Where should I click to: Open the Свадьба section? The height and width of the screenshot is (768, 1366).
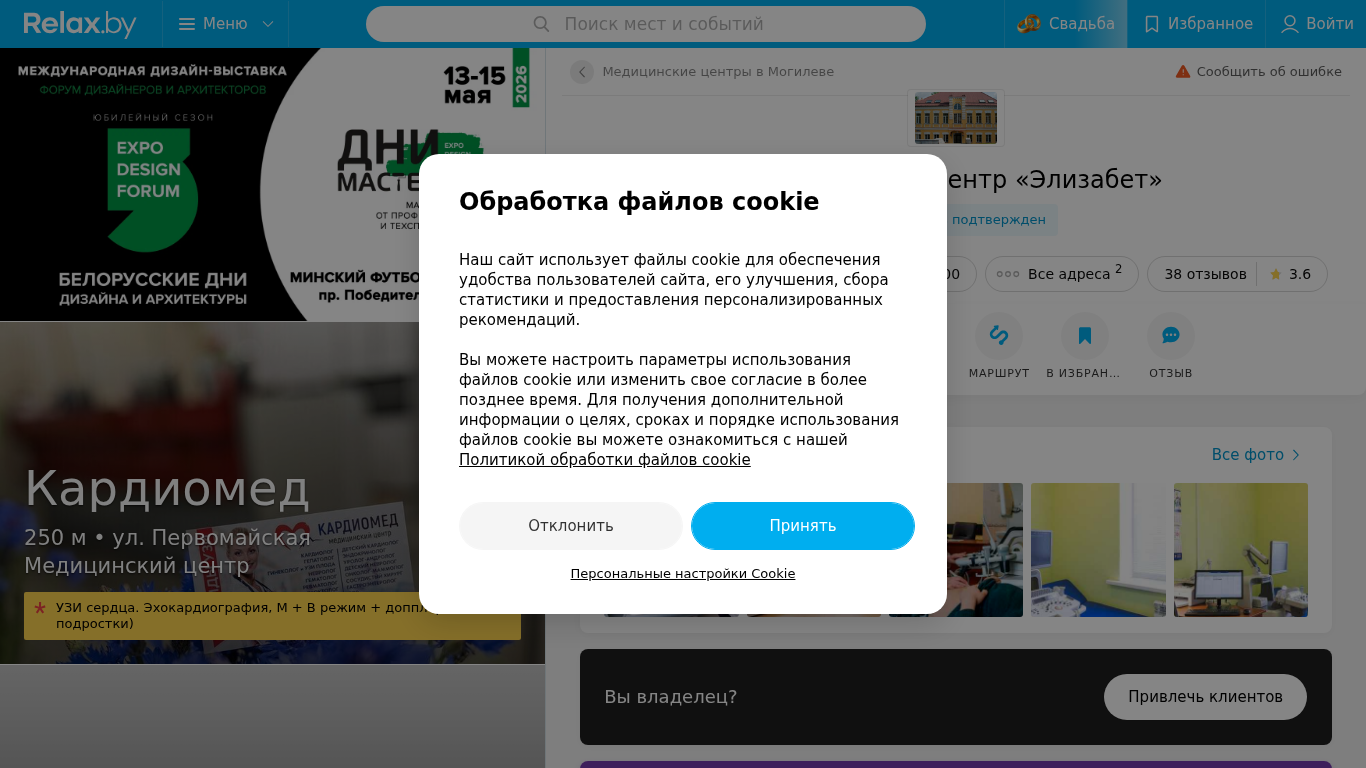point(1066,24)
